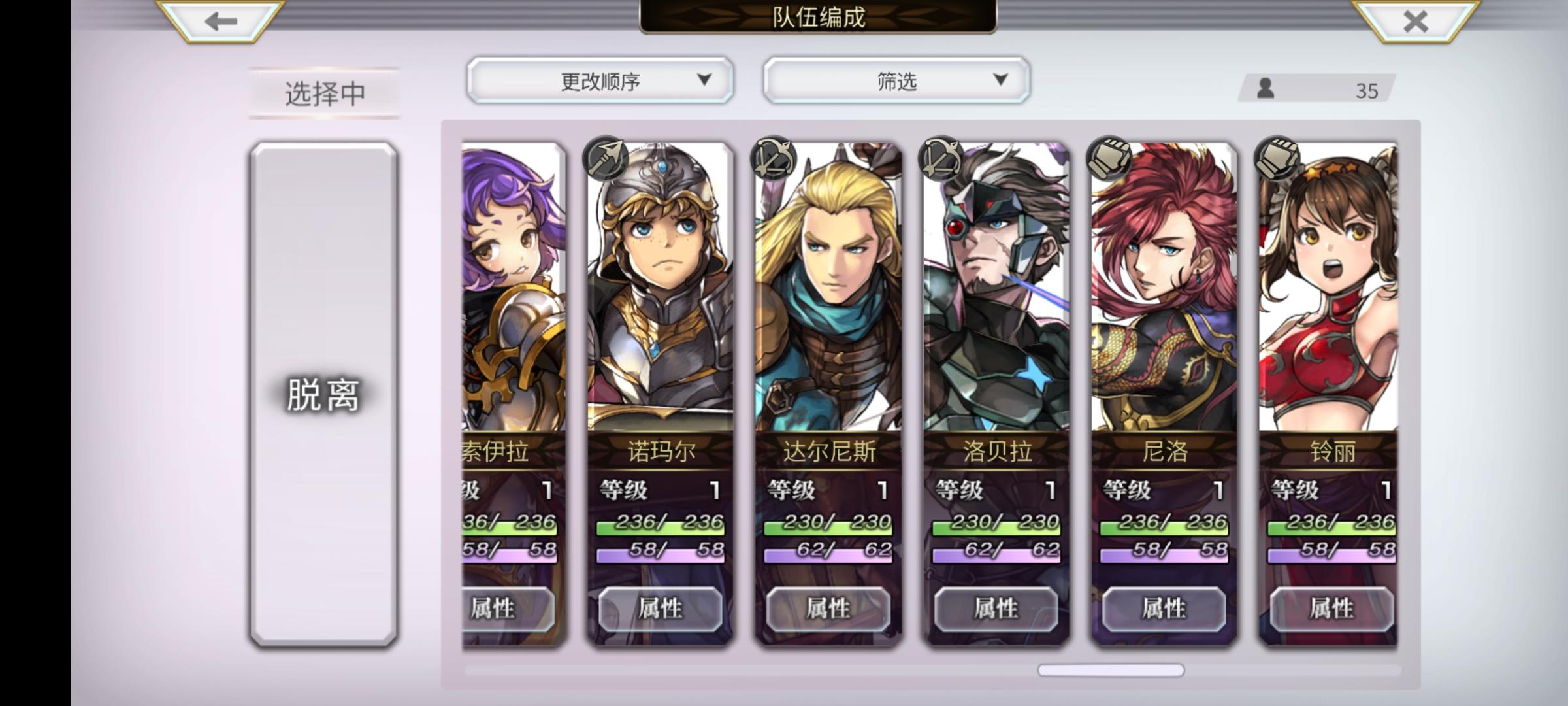The width and height of the screenshot is (1568, 706).
Task: Click the bow class icon on 达尔尼斯
Action: point(774,159)
